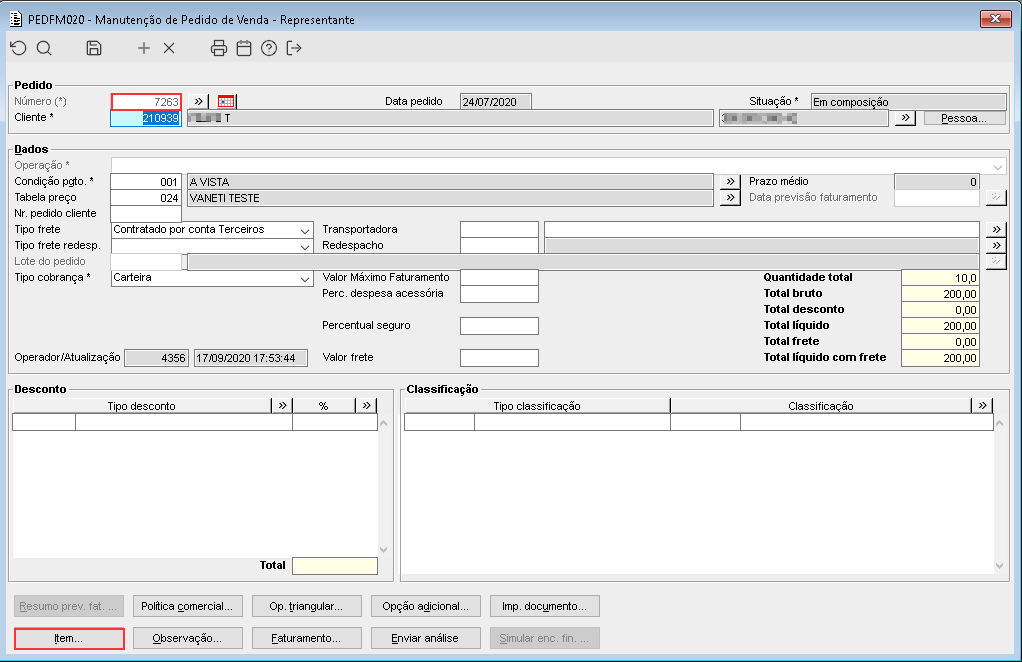1022x662 pixels.
Task: Click the Desconto grid scroll up arrow
Action: tap(383, 424)
